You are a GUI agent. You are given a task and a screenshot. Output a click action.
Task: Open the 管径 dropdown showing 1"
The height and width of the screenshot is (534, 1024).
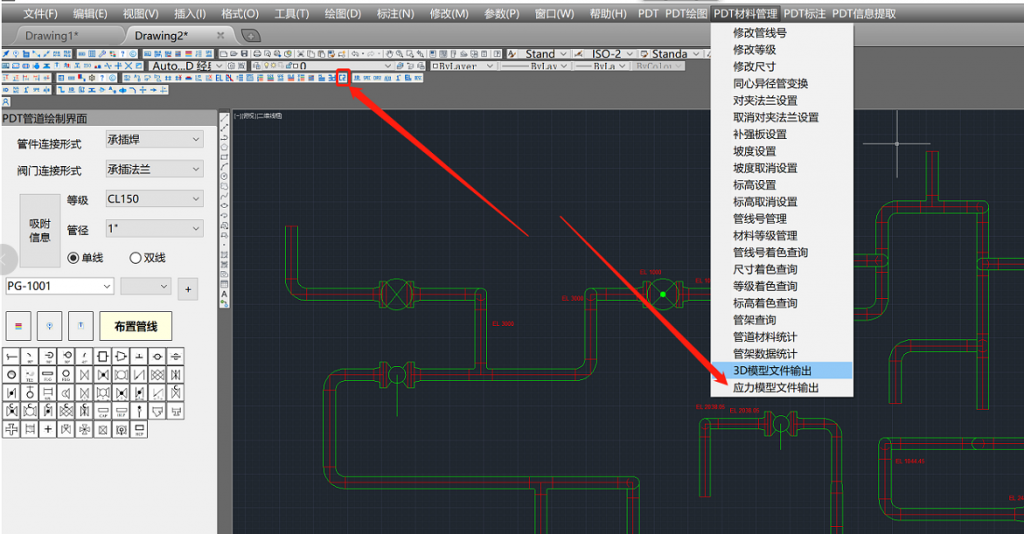154,228
